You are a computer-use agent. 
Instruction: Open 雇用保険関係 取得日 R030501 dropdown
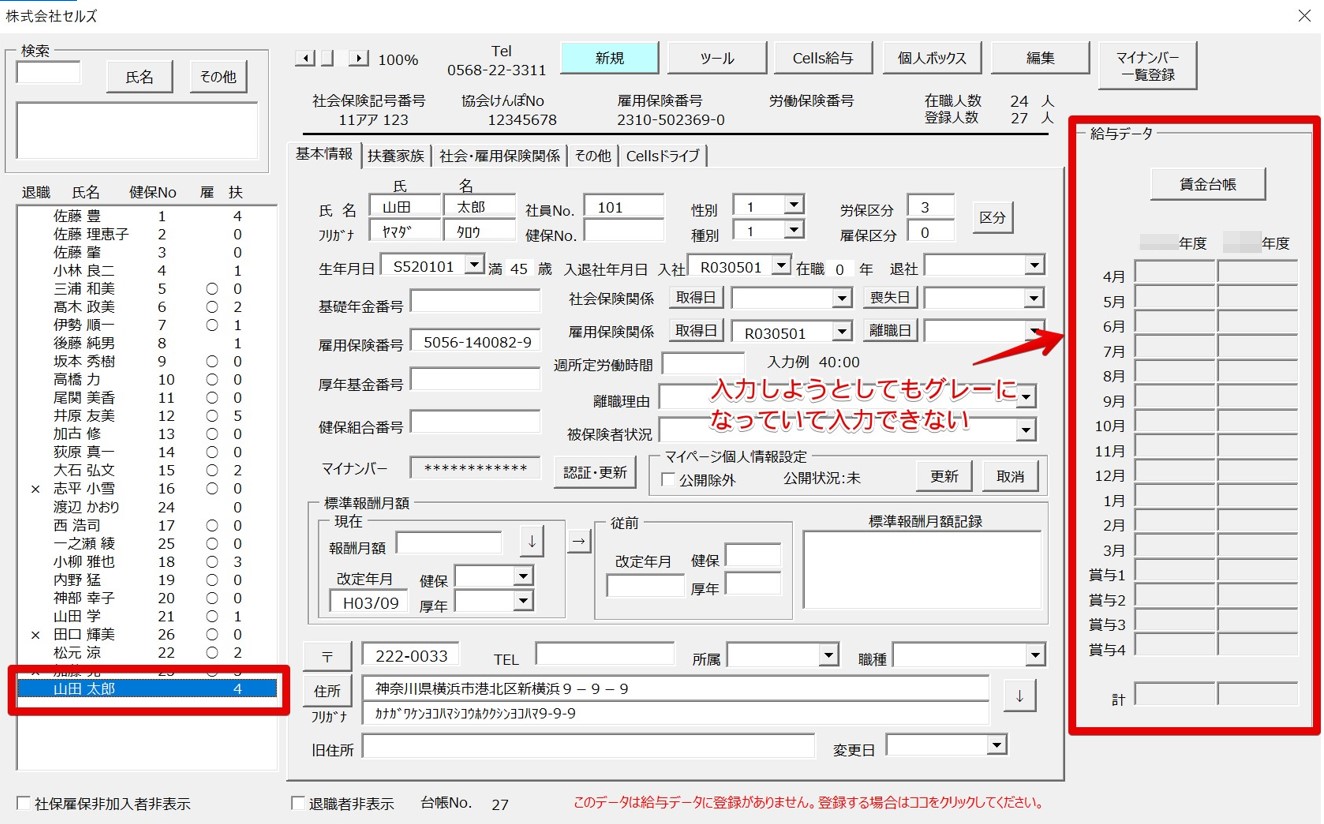(842, 331)
